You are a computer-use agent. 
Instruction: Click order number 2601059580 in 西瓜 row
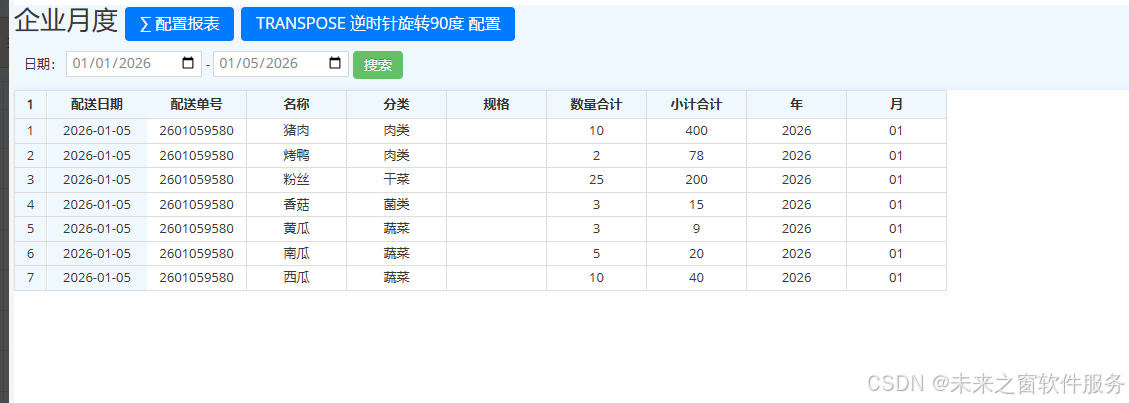coord(197,278)
